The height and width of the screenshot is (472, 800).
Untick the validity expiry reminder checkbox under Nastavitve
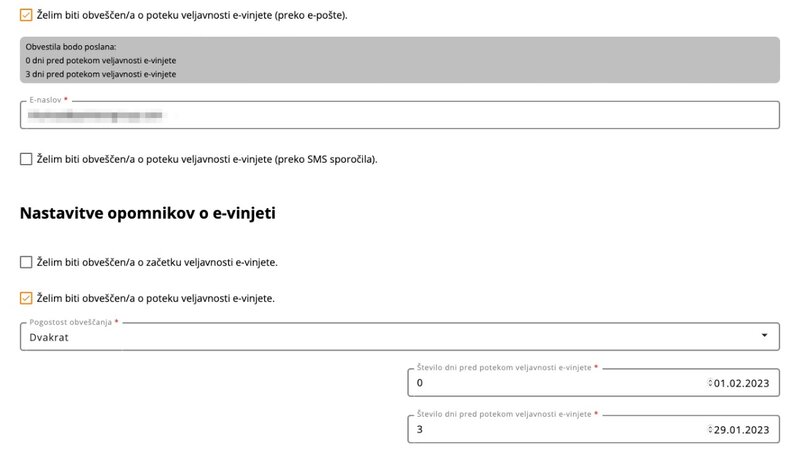click(x=26, y=297)
